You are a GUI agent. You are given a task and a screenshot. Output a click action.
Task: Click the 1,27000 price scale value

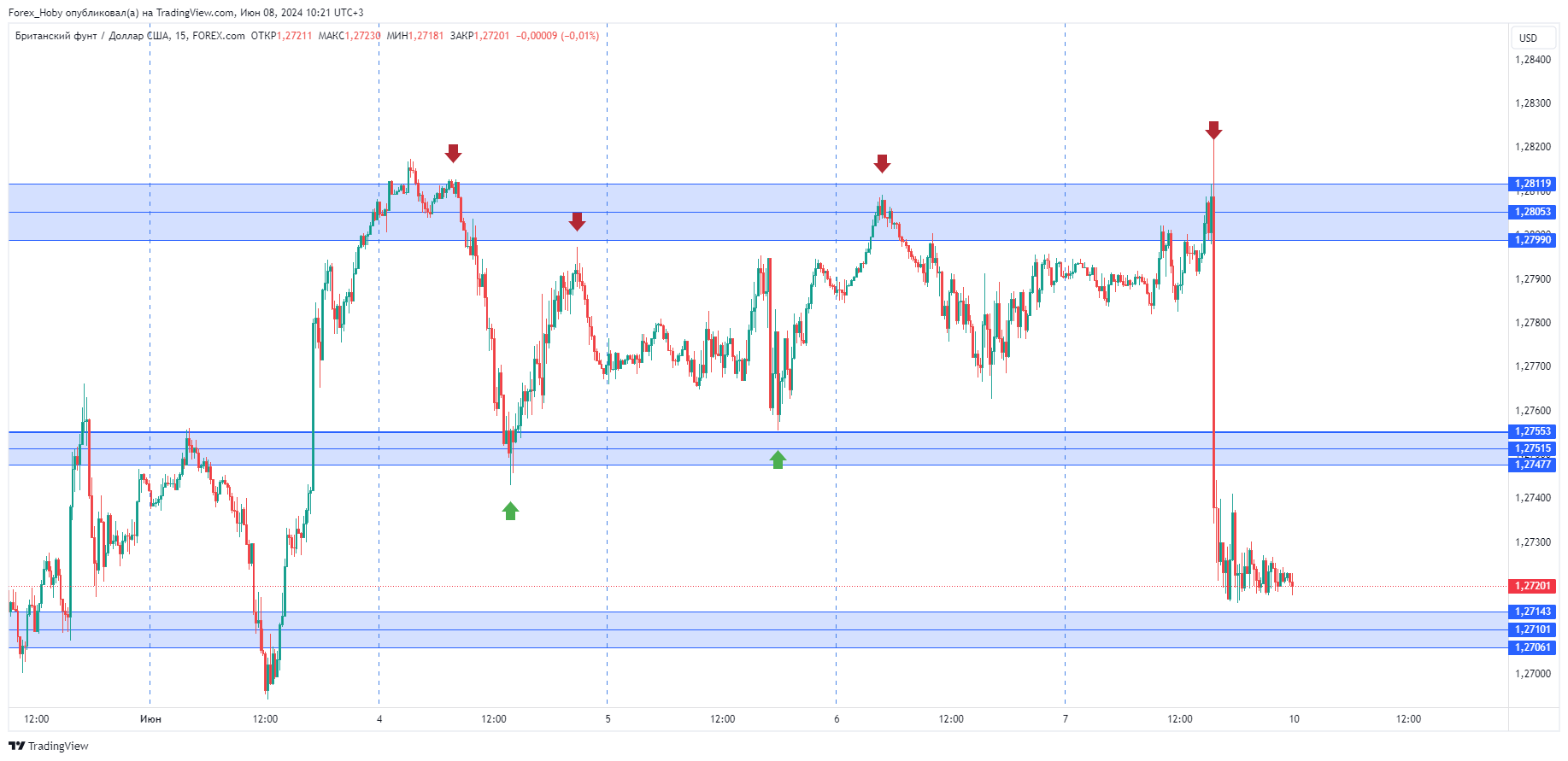[x=1532, y=674]
